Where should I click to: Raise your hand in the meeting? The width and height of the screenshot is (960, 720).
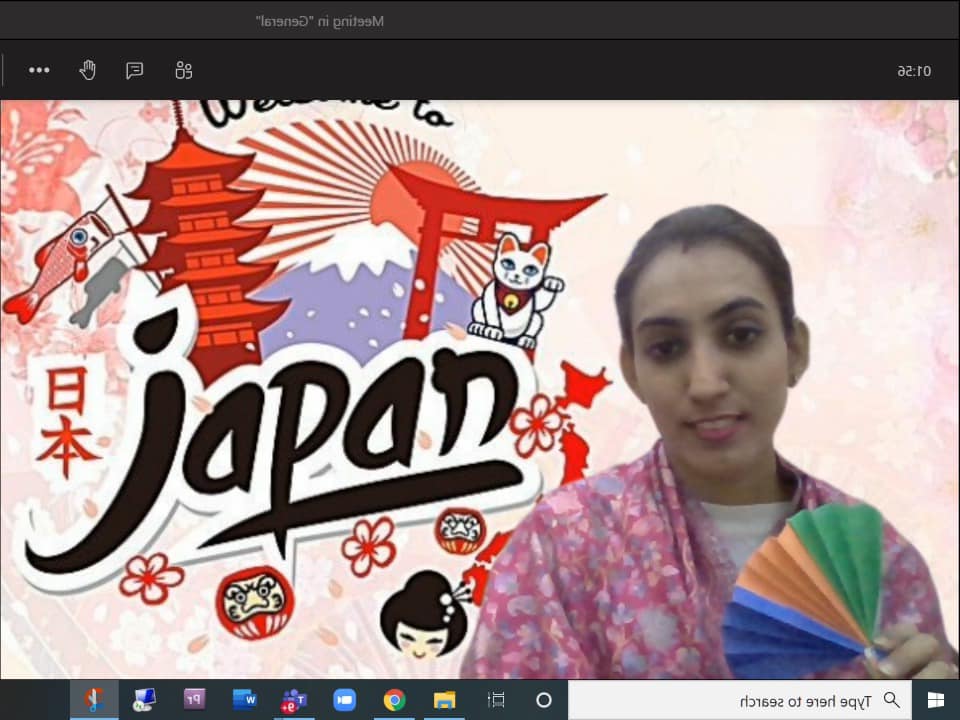click(x=88, y=70)
